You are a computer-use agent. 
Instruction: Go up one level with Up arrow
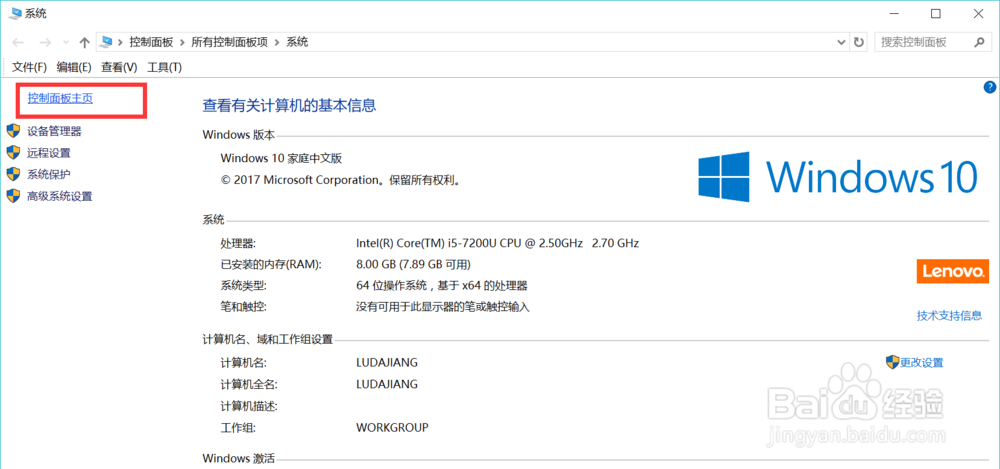point(84,43)
